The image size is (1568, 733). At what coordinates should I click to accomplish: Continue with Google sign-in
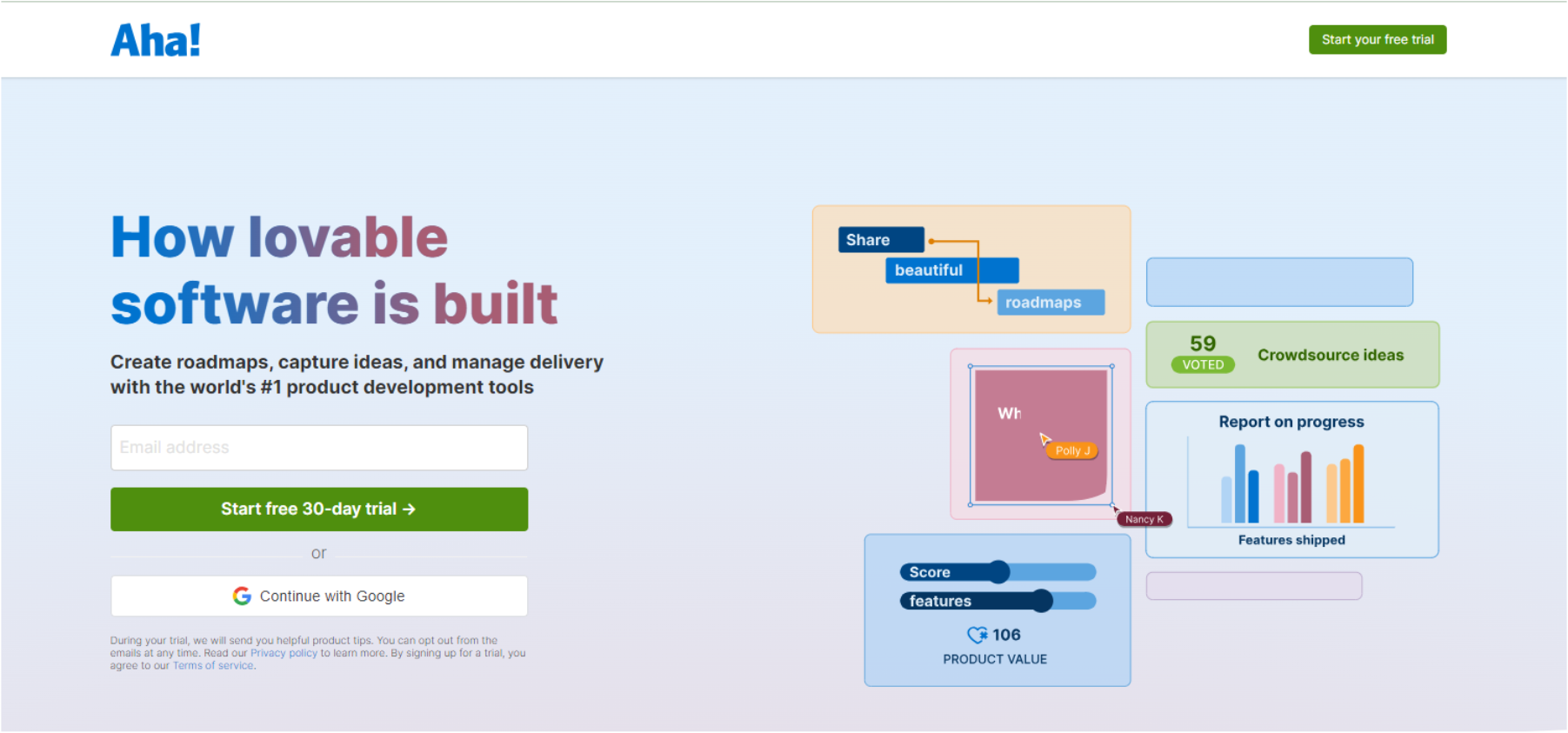click(x=319, y=596)
